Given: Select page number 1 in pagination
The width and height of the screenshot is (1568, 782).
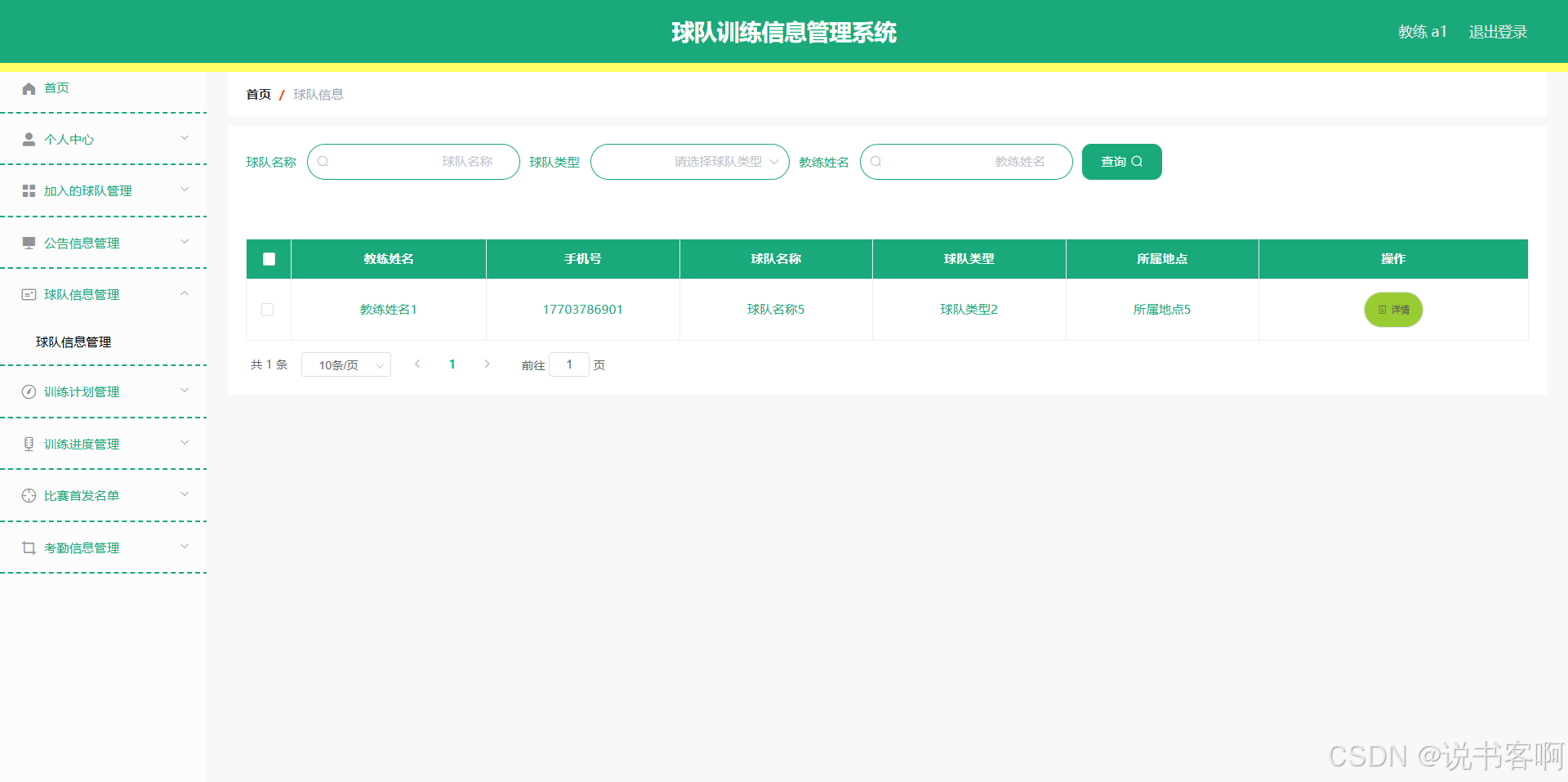Looking at the screenshot, I should click(x=452, y=364).
